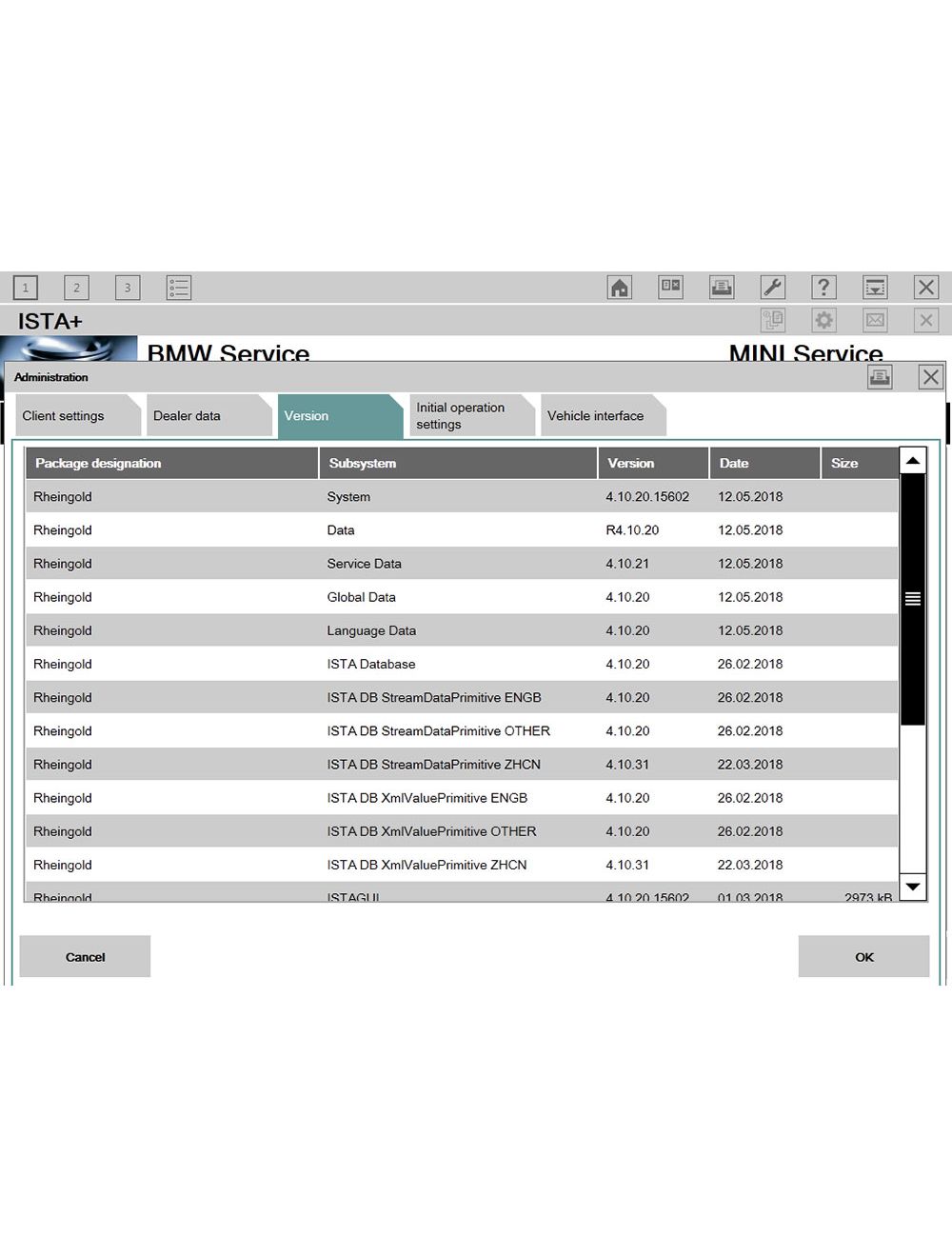Select ISTA DB XmlValuePrimitive ZHCN row
Image resolution: width=952 pixels, height=1257 pixels.
click(x=462, y=865)
